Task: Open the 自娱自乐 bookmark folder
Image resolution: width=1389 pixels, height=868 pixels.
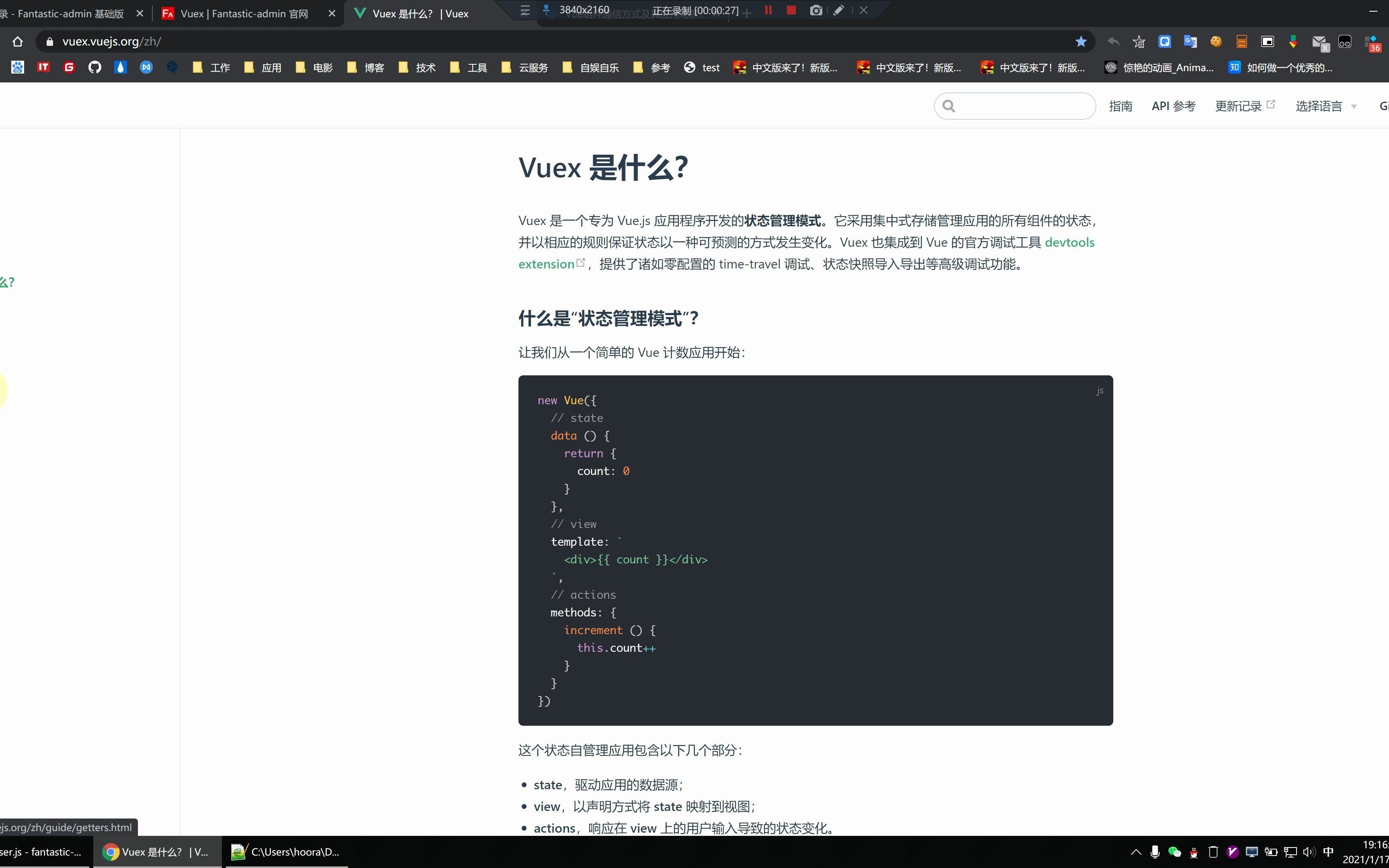Action: point(591,67)
